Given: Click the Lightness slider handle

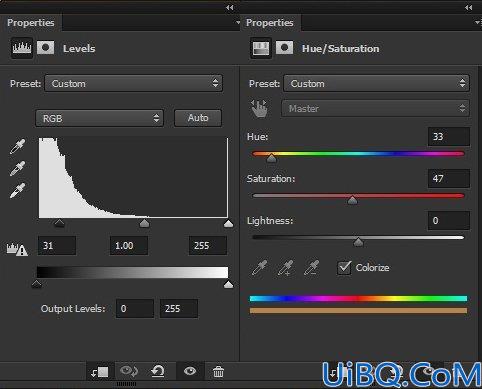Looking at the screenshot, I should (x=358, y=242).
